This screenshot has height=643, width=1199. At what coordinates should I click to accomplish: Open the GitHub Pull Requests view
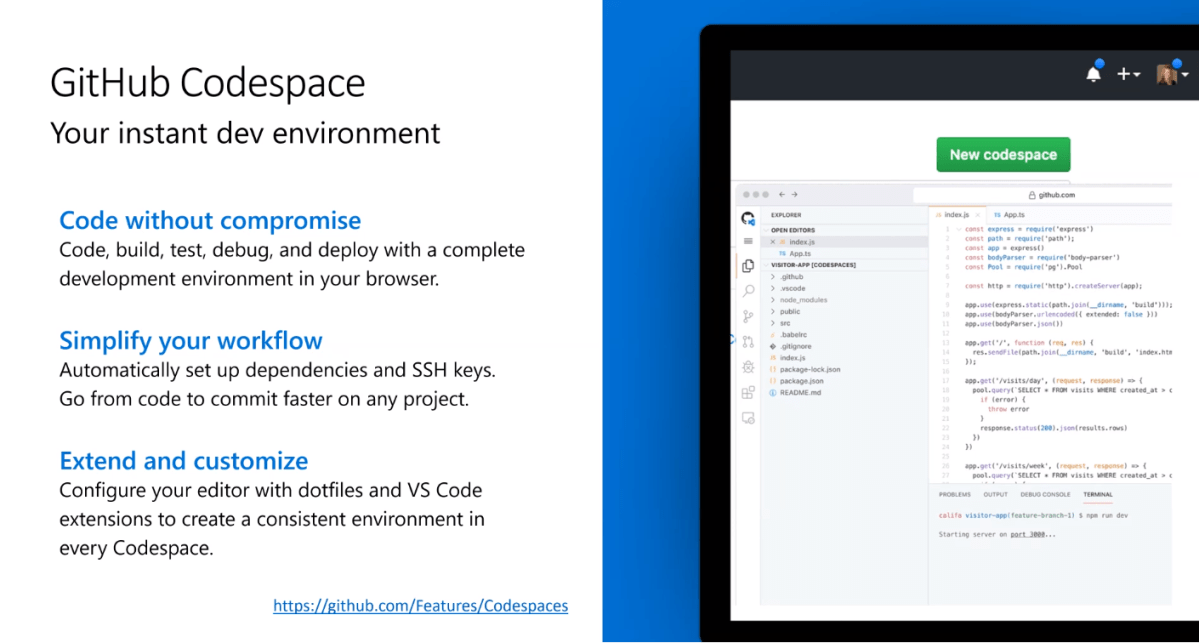[747, 341]
